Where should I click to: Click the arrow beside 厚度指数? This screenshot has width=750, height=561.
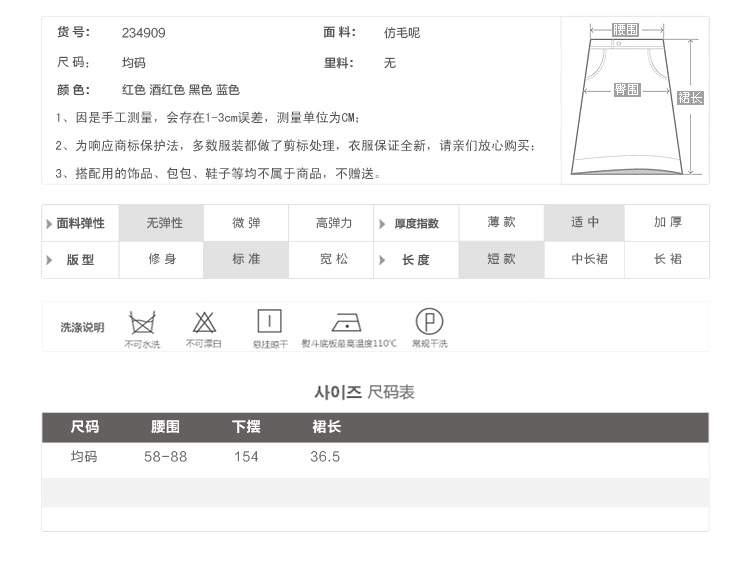[382, 223]
